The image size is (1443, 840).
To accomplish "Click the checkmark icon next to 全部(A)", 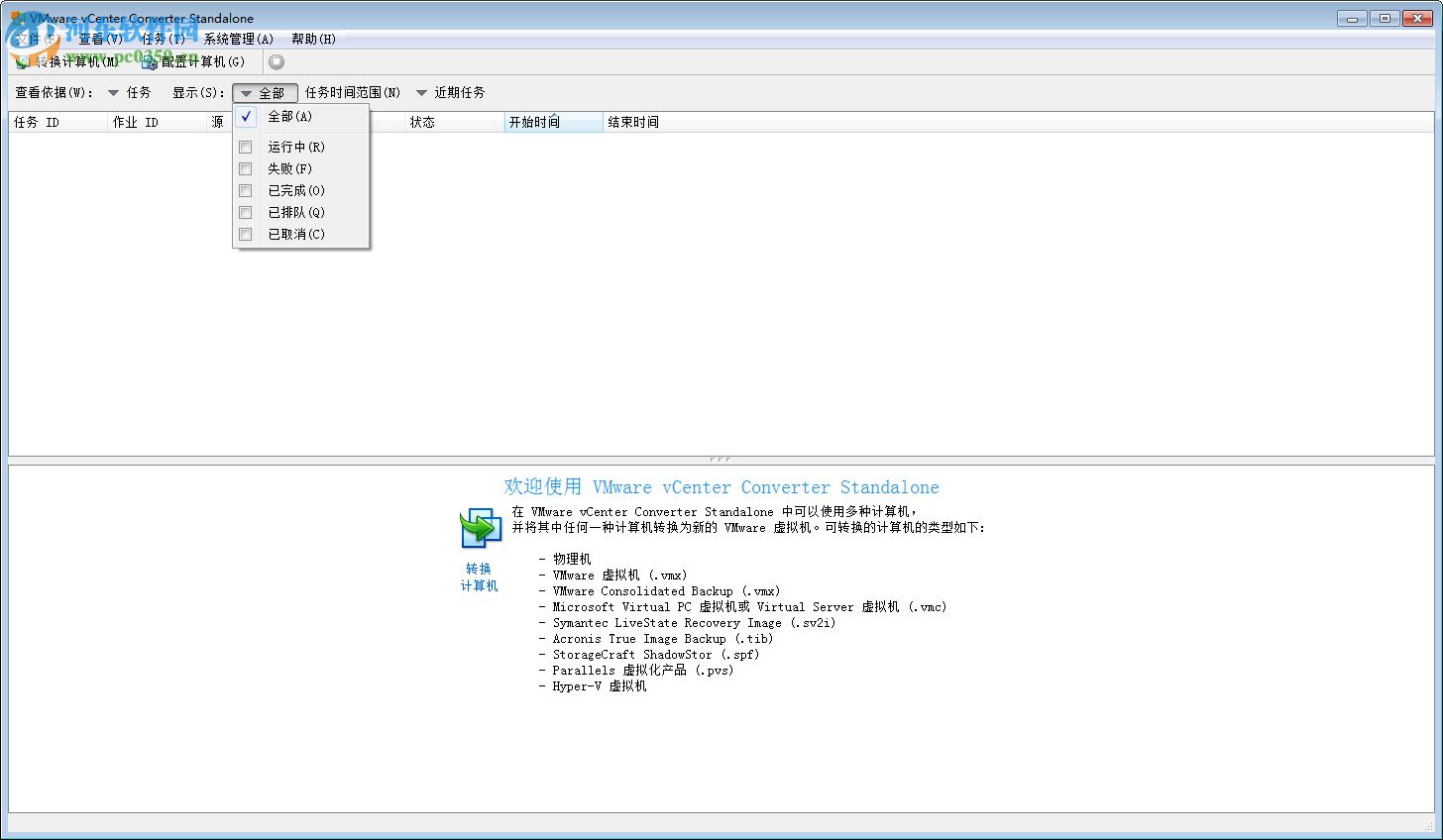I will click(245, 116).
